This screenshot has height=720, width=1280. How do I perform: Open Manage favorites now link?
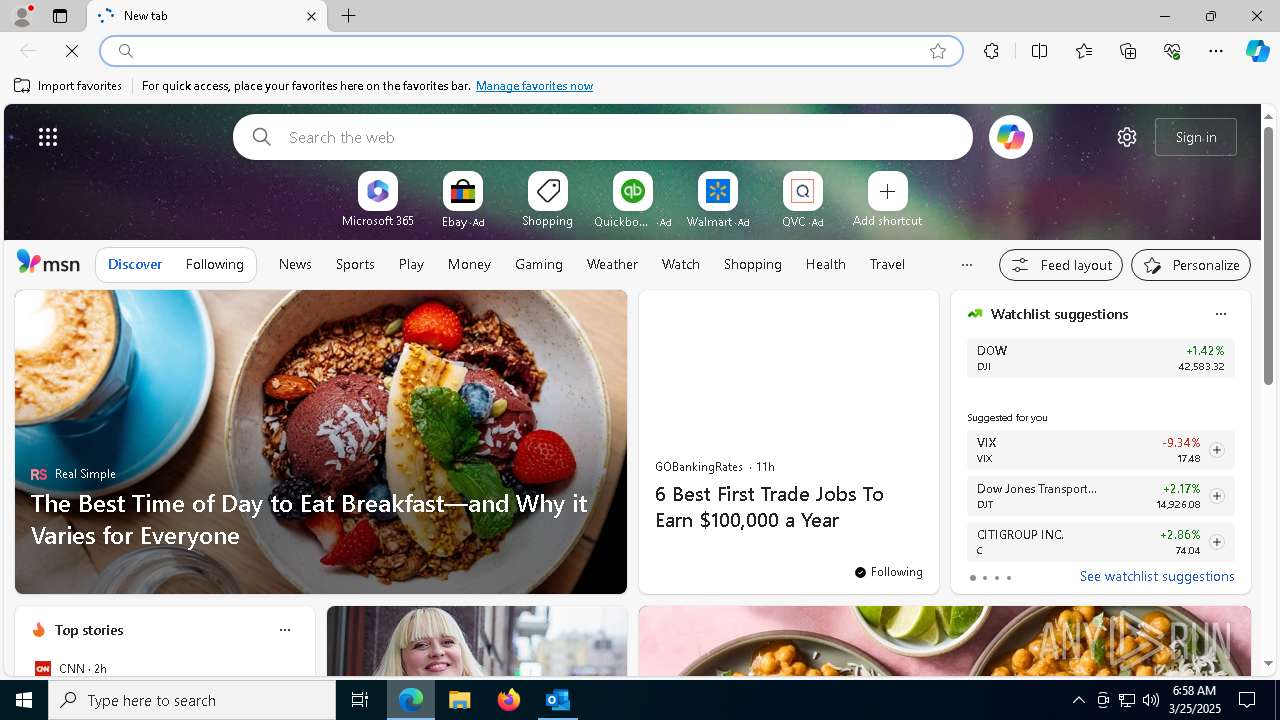534,86
